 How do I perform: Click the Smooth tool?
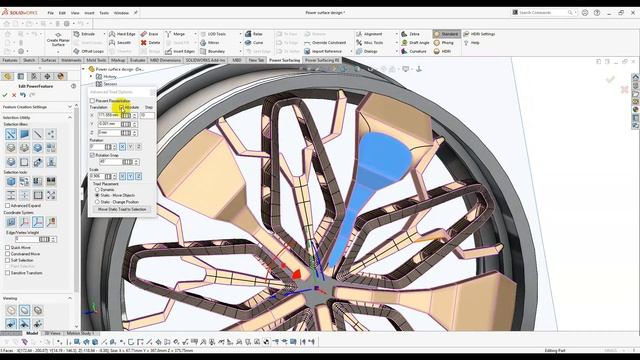point(120,42)
